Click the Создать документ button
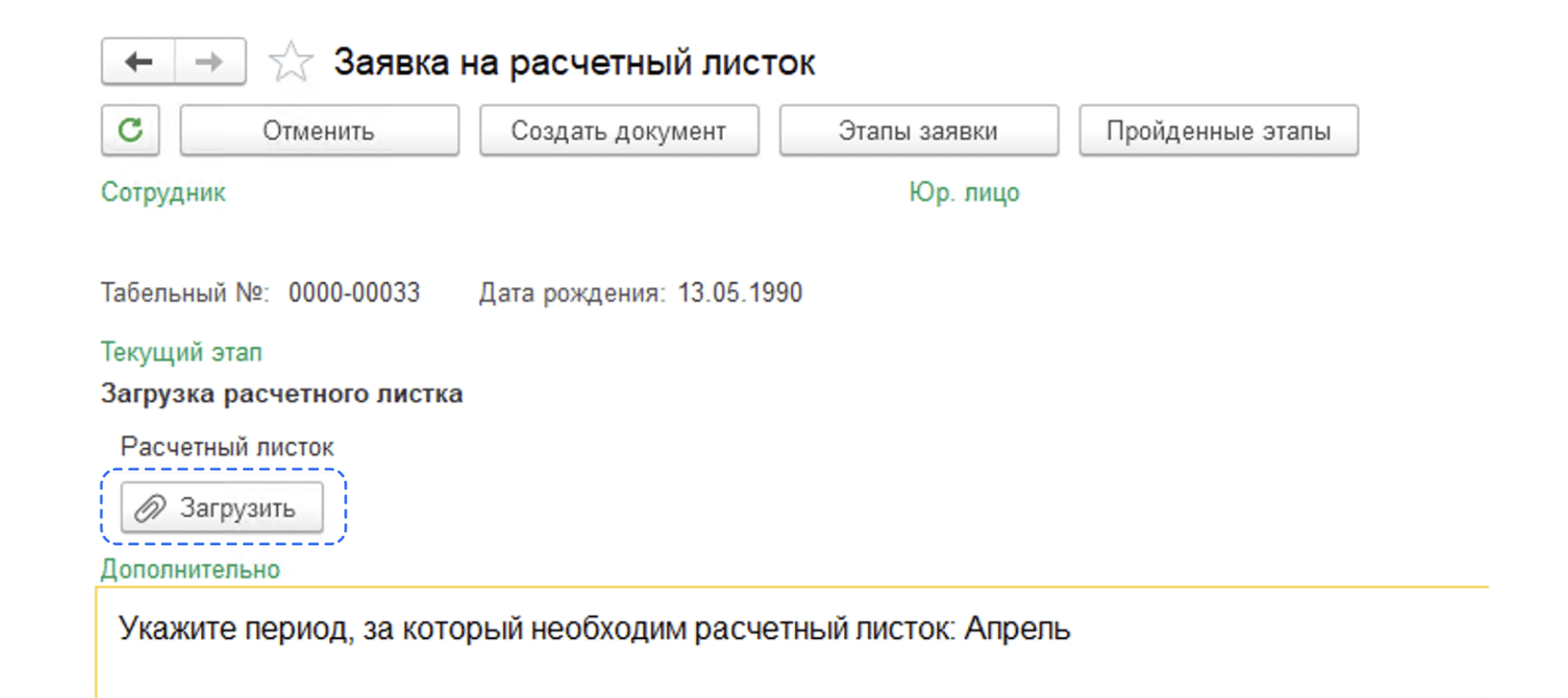 coord(618,130)
